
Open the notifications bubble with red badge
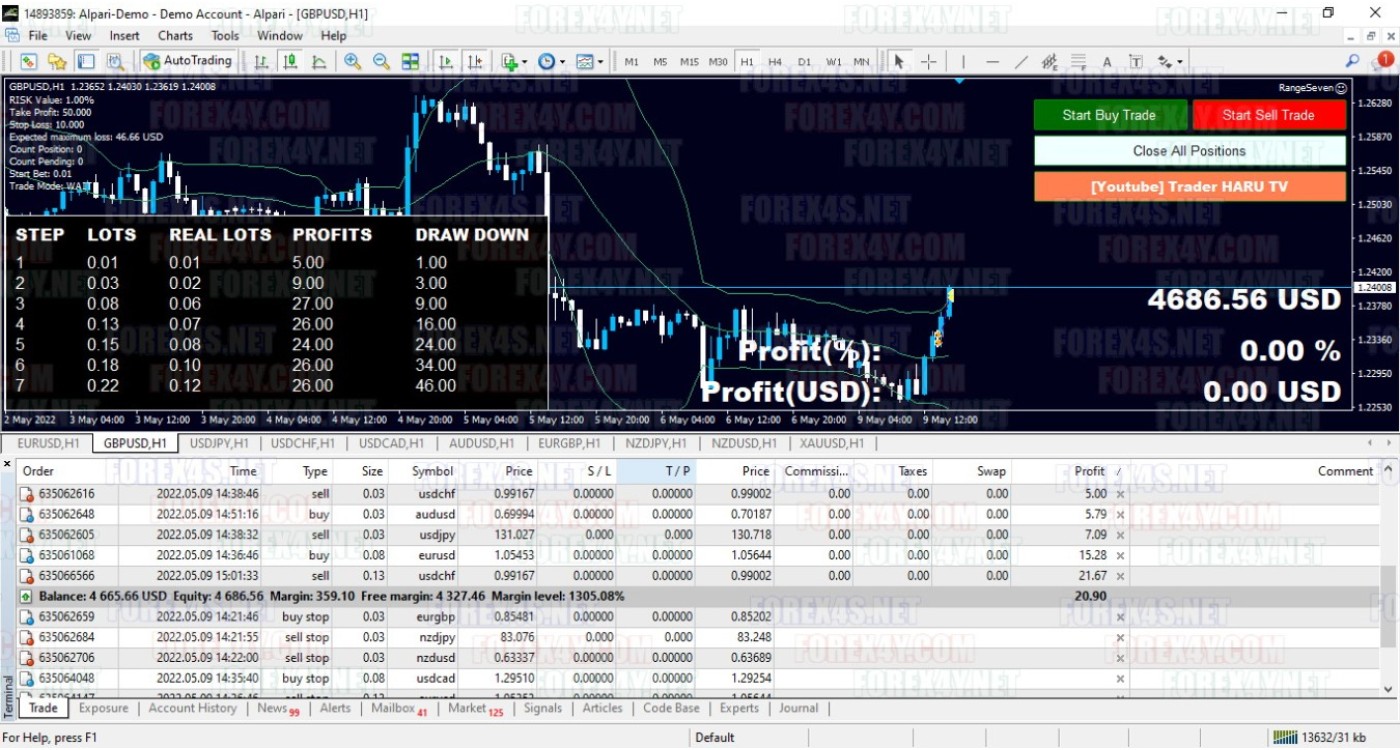[1384, 61]
